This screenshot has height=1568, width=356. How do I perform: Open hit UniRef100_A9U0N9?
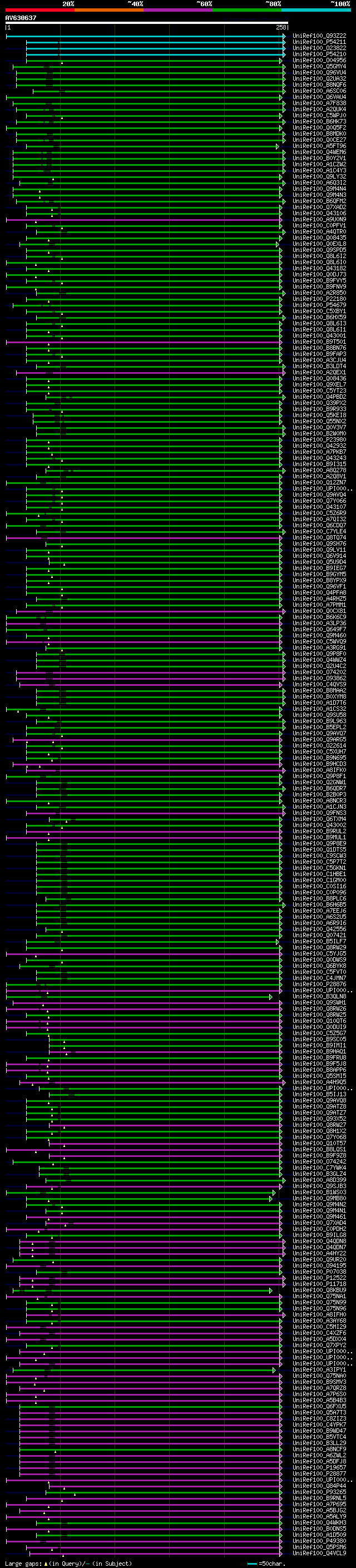(x=319, y=219)
